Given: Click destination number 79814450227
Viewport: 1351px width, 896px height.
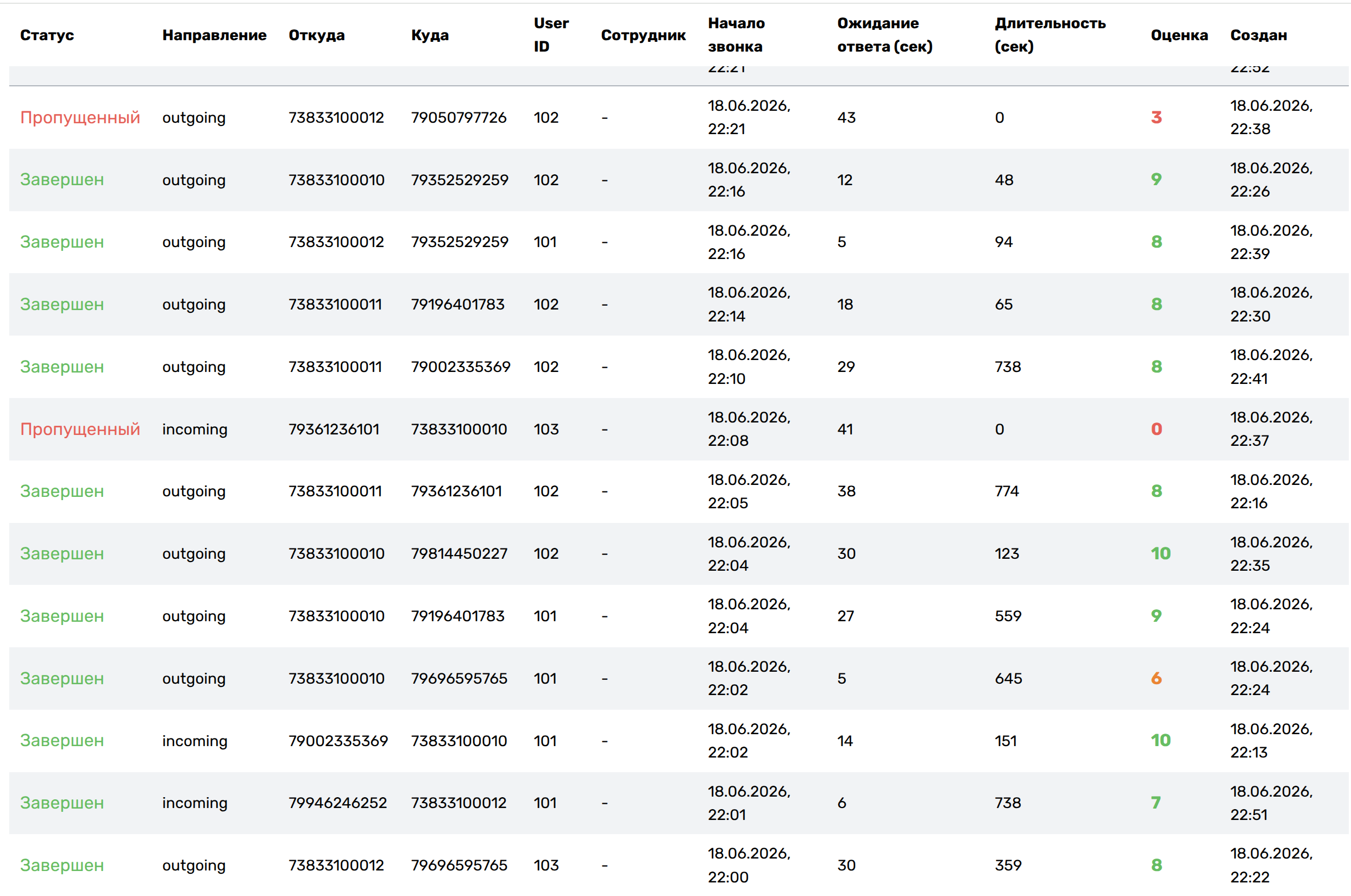Looking at the screenshot, I should point(459,553).
